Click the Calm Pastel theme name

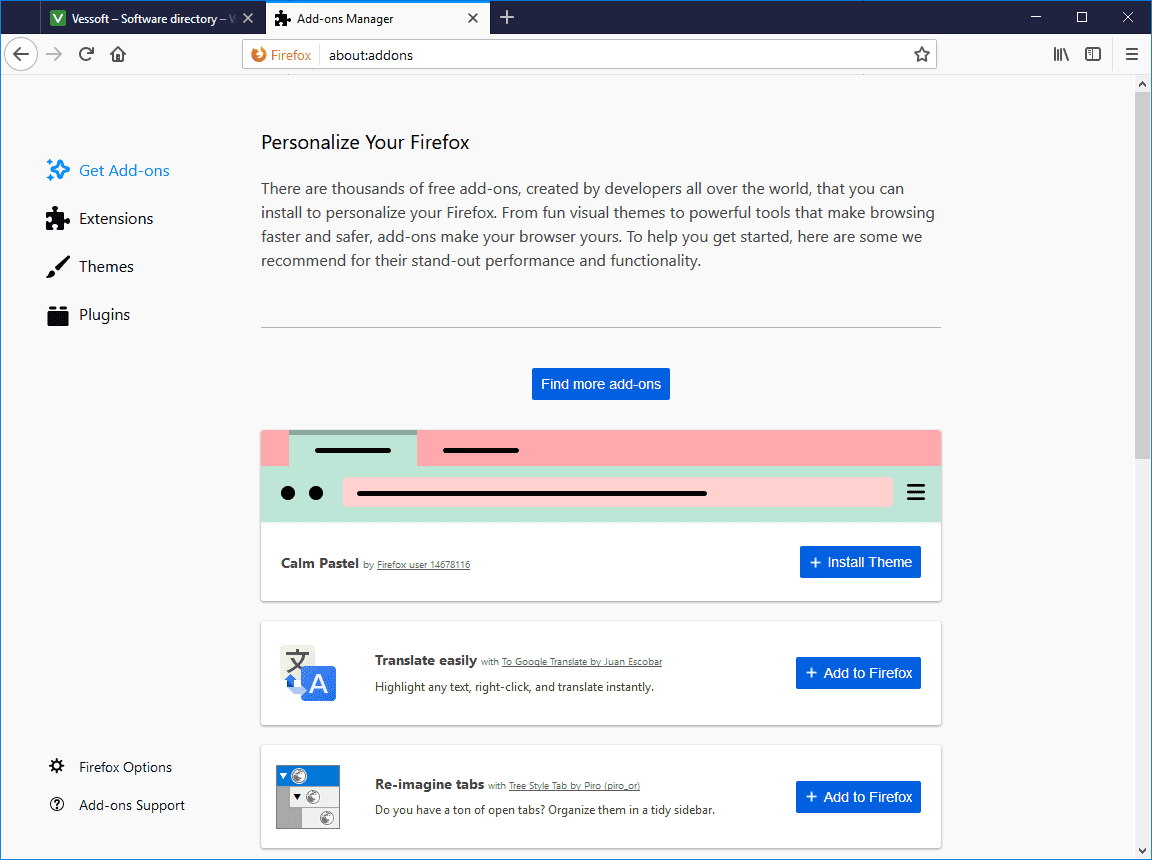point(320,563)
